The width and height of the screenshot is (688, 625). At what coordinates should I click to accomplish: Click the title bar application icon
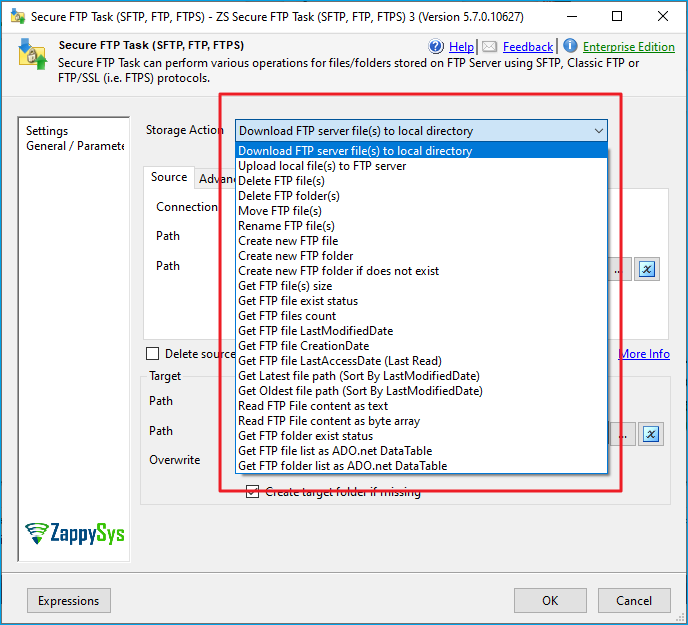pyautogui.click(x=17, y=17)
